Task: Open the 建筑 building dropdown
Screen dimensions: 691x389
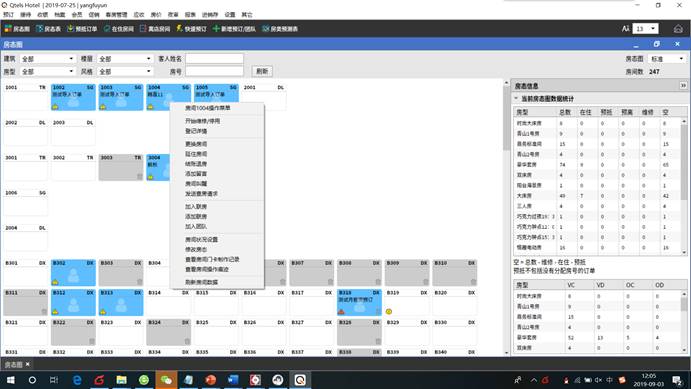Action: coord(47,59)
